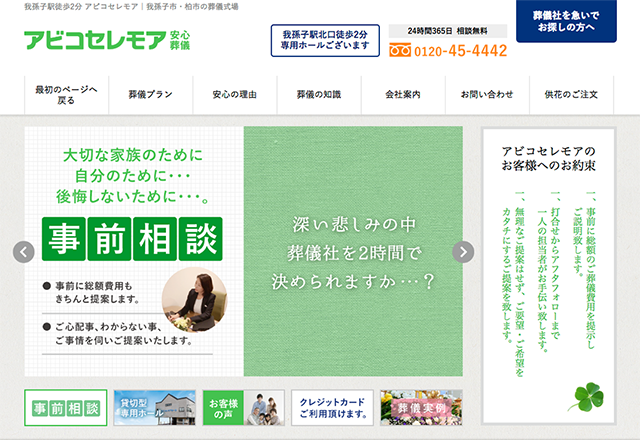Click phone number 0120-45-4442
Viewport: 640px width, 440px height.
(460, 51)
